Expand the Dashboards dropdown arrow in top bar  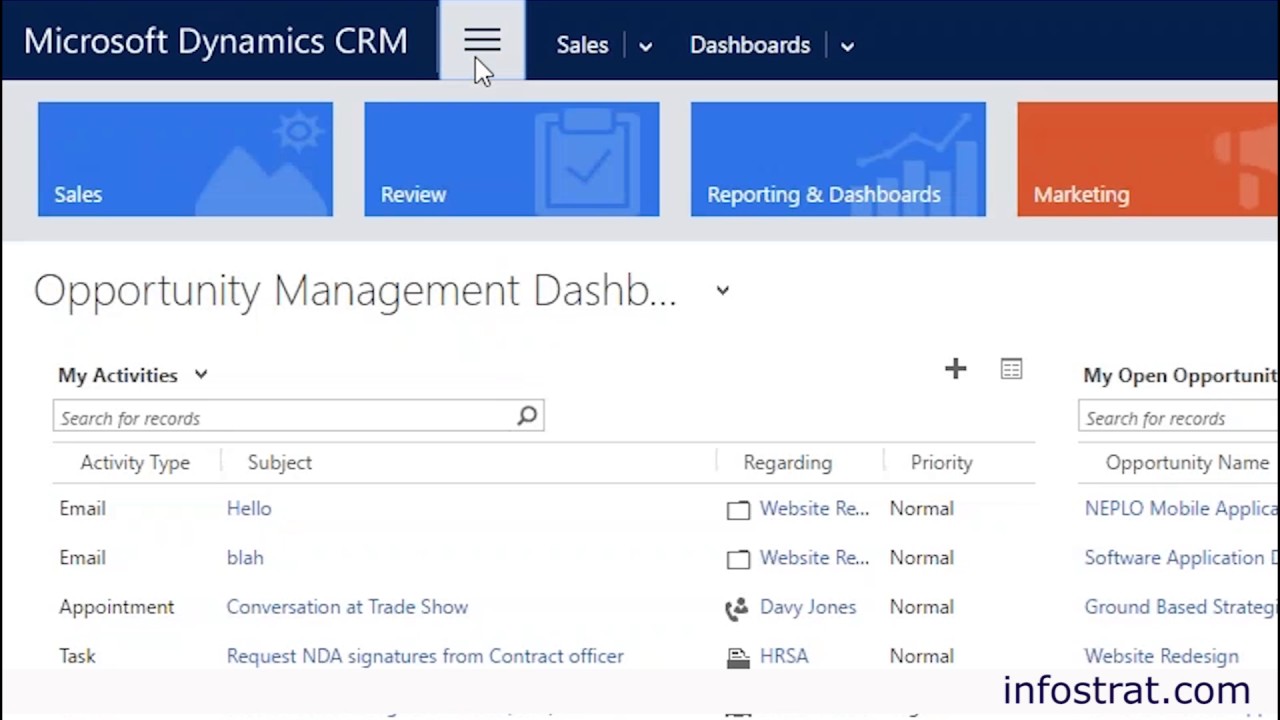847,46
